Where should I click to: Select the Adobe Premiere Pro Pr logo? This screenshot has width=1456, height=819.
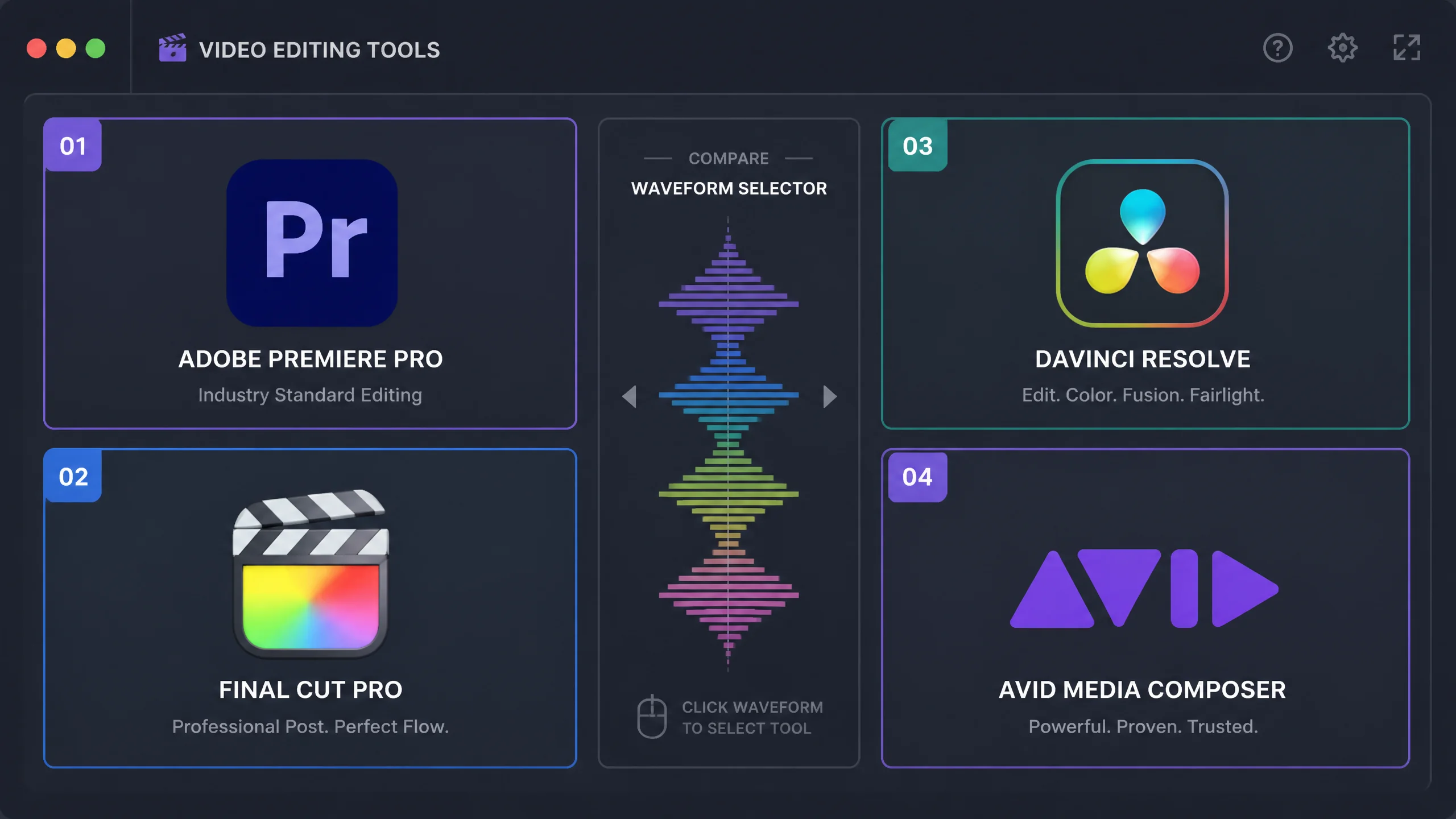(x=312, y=243)
